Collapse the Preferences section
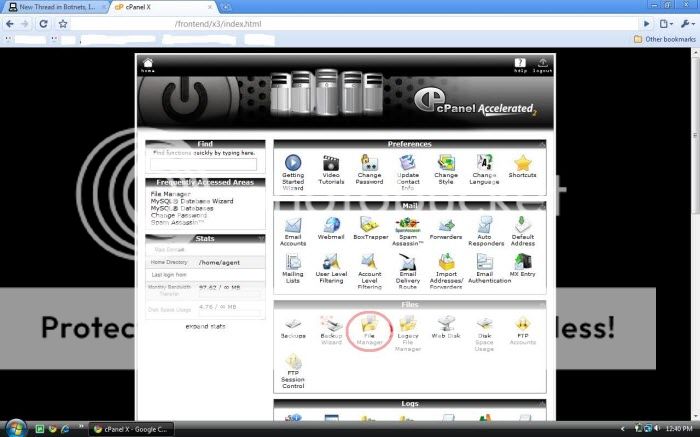 coord(542,144)
